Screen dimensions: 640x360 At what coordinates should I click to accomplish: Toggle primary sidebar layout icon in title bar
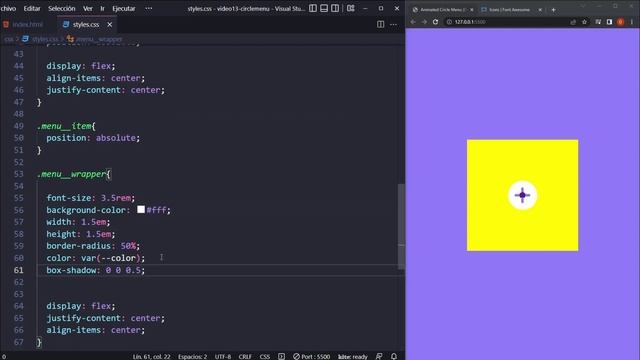(x=313, y=8)
